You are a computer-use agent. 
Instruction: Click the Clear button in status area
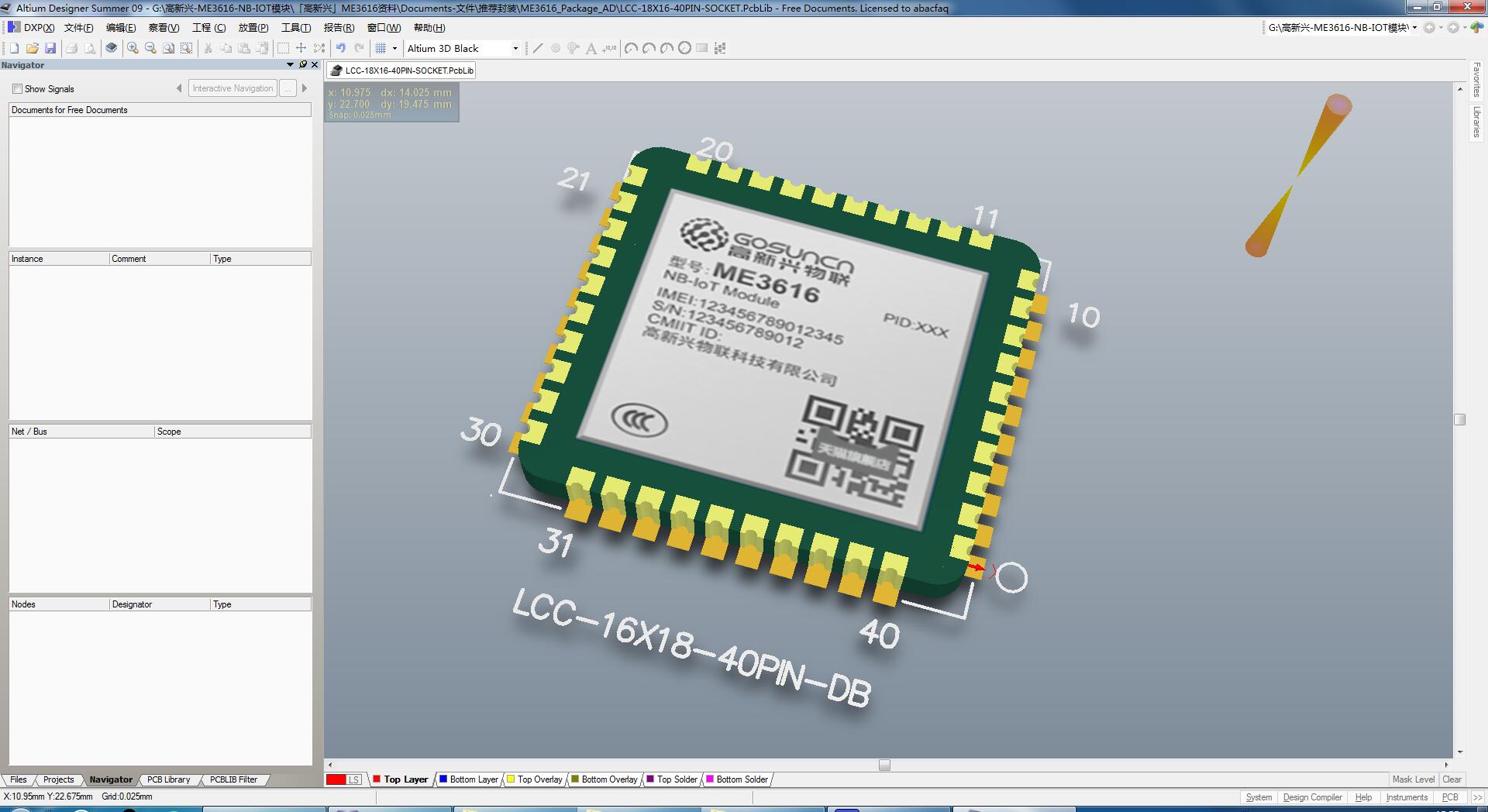click(x=1452, y=779)
